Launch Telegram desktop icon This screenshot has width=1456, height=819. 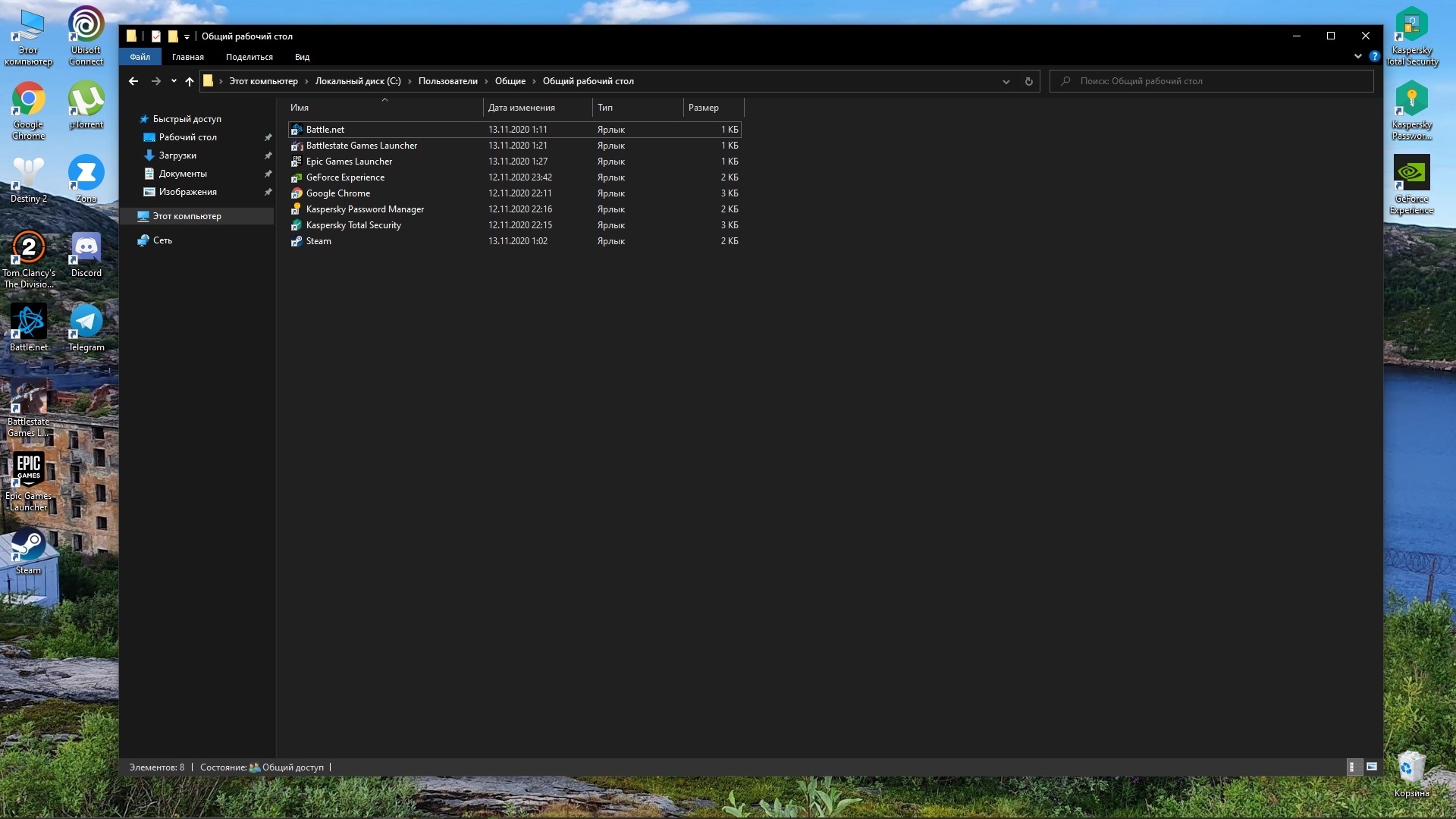[x=86, y=328]
